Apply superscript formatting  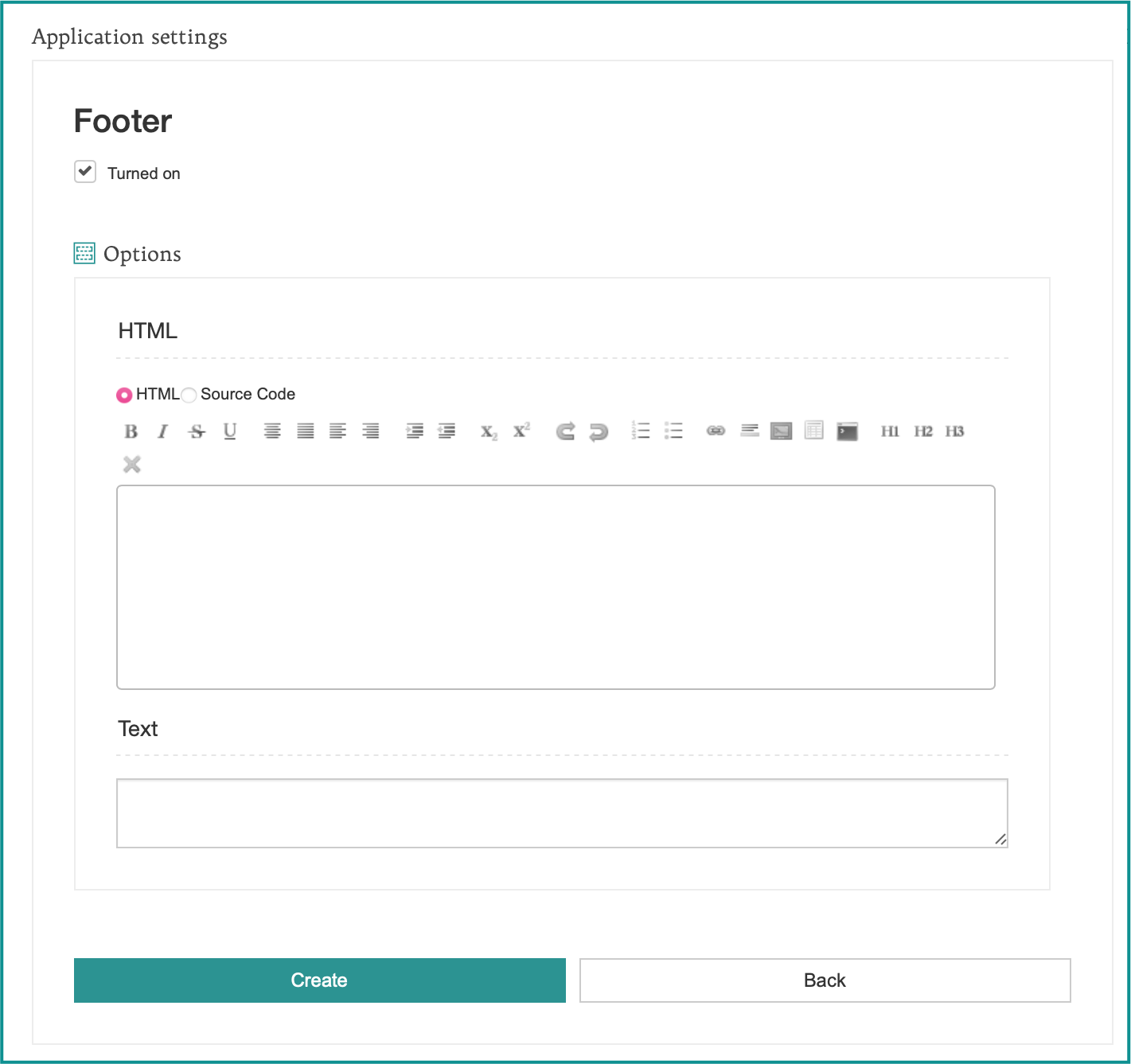[x=520, y=431]
